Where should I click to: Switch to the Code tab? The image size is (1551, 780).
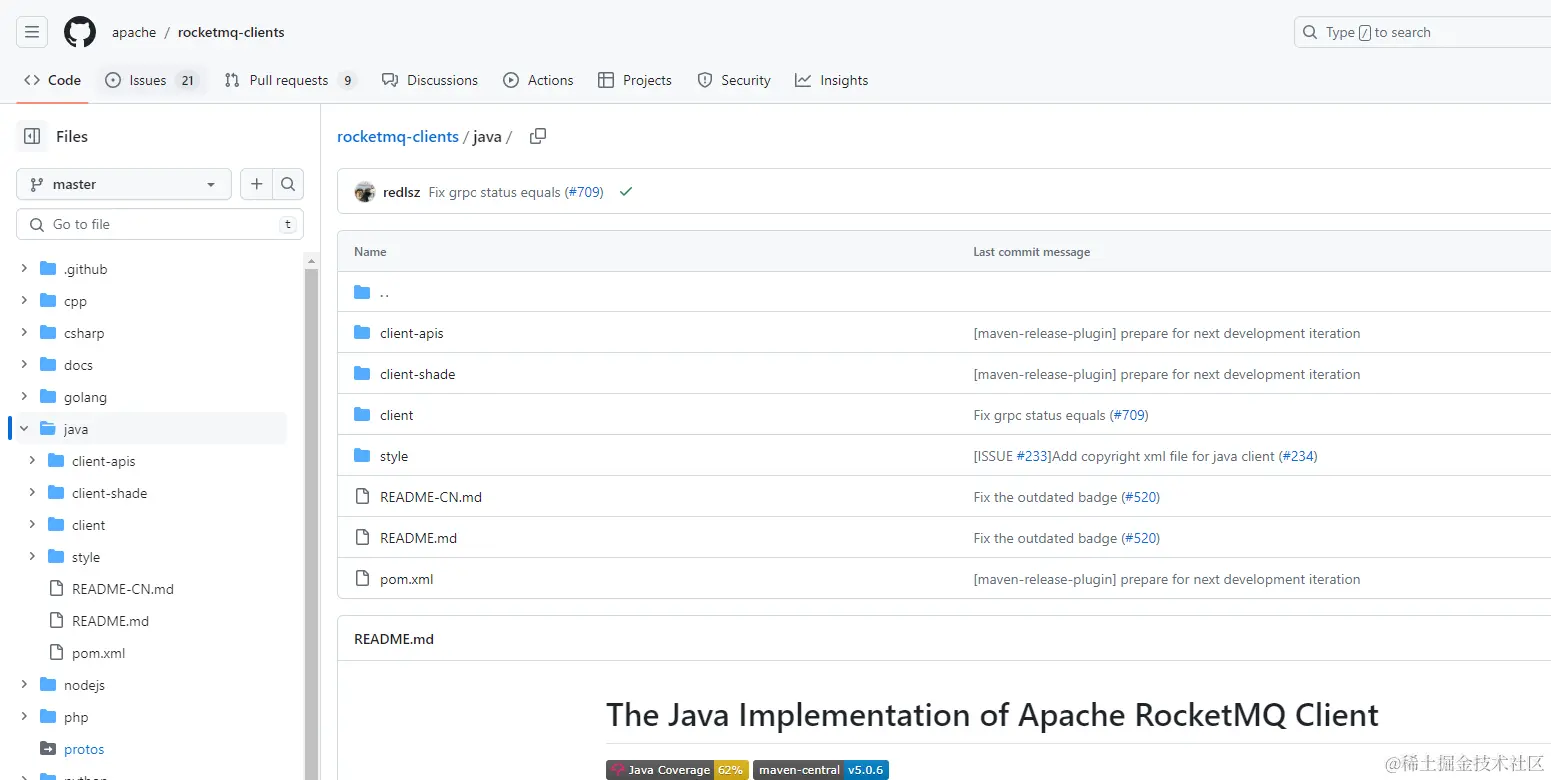[x=52, y=80]
